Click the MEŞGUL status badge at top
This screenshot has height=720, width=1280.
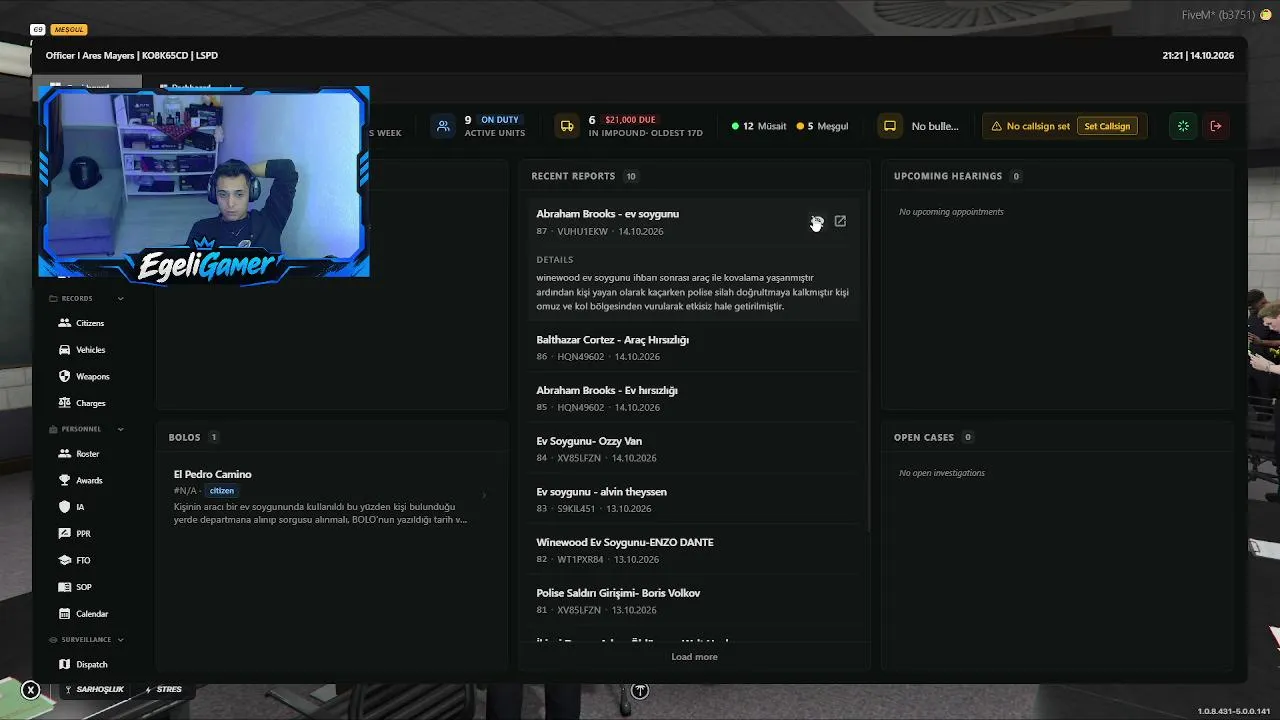click(69, 30)
